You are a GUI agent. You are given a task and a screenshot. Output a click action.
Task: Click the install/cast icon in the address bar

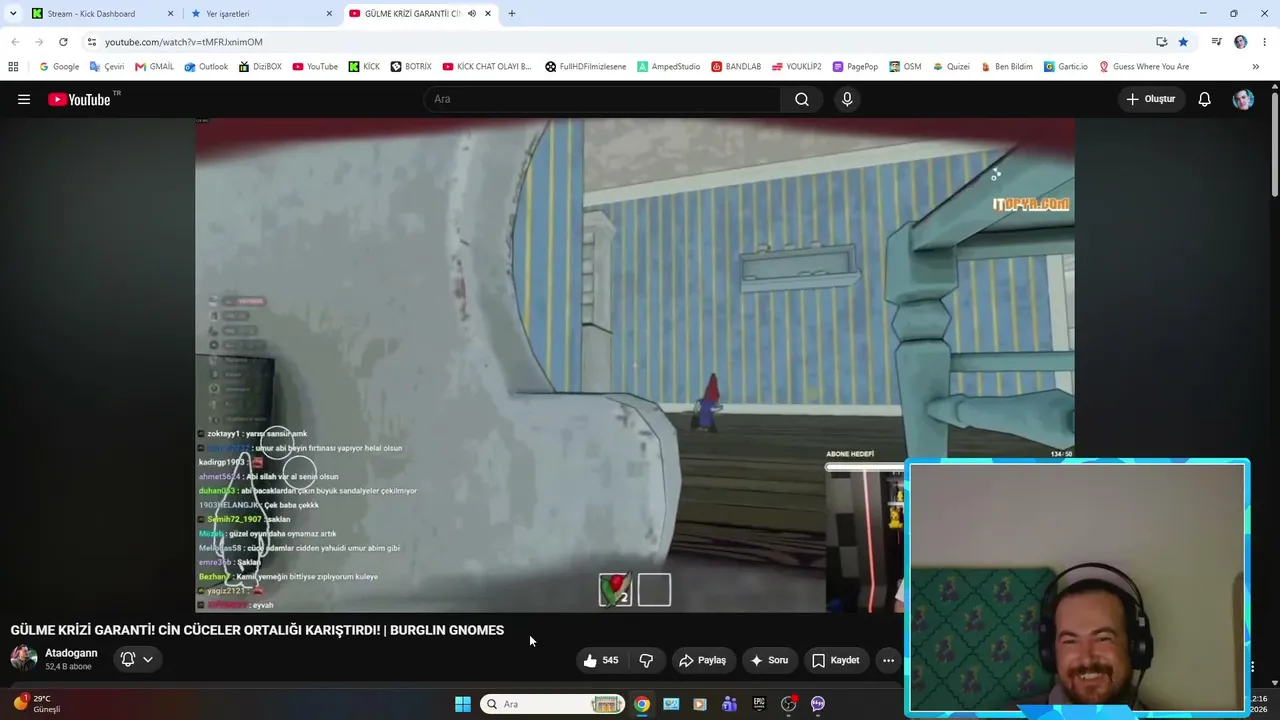1161,42
